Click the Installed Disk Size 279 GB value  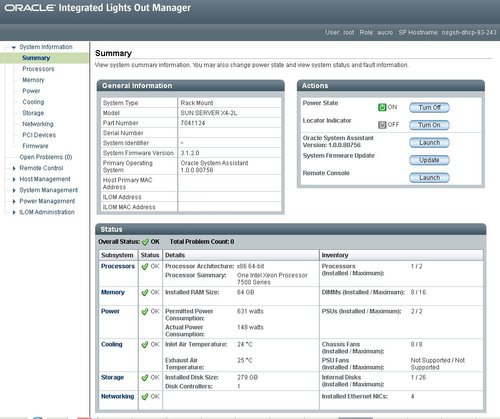(x=247, y=377)
